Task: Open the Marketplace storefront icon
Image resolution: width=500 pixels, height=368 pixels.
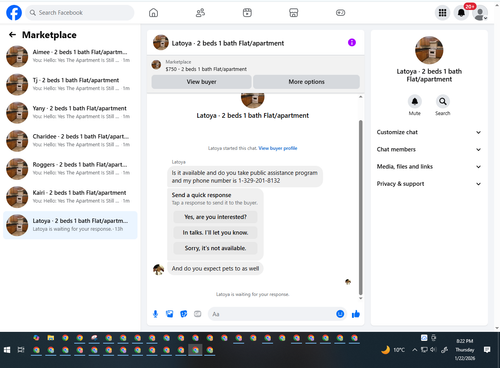Action: (x=294, y=13)
